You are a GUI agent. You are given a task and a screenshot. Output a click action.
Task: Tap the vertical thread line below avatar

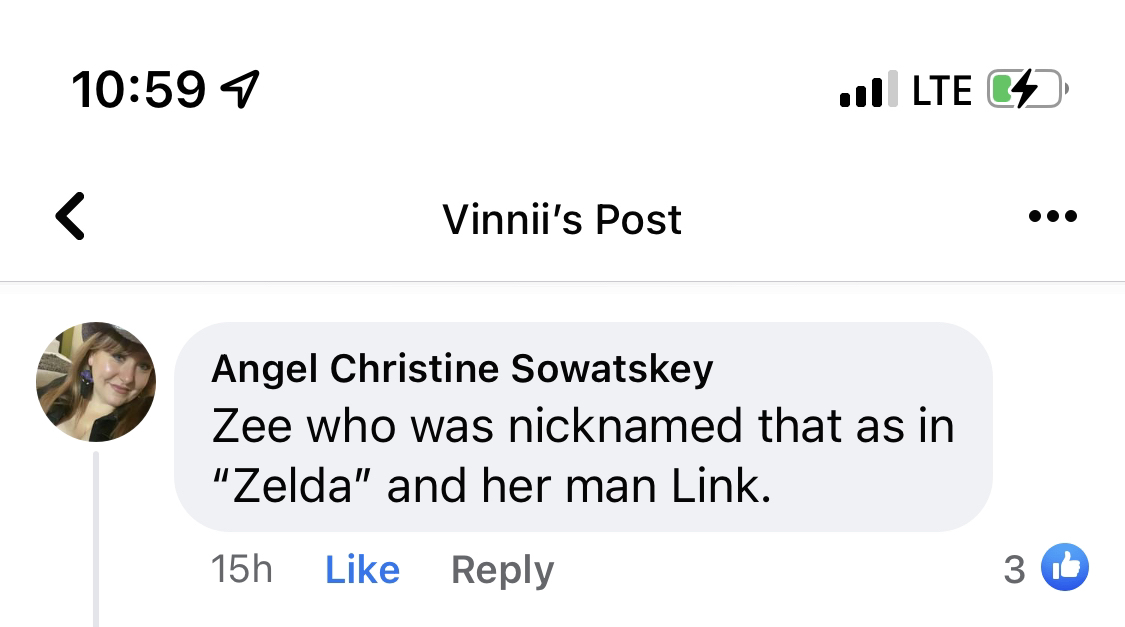pyautogui.click(x=97, y=540)
